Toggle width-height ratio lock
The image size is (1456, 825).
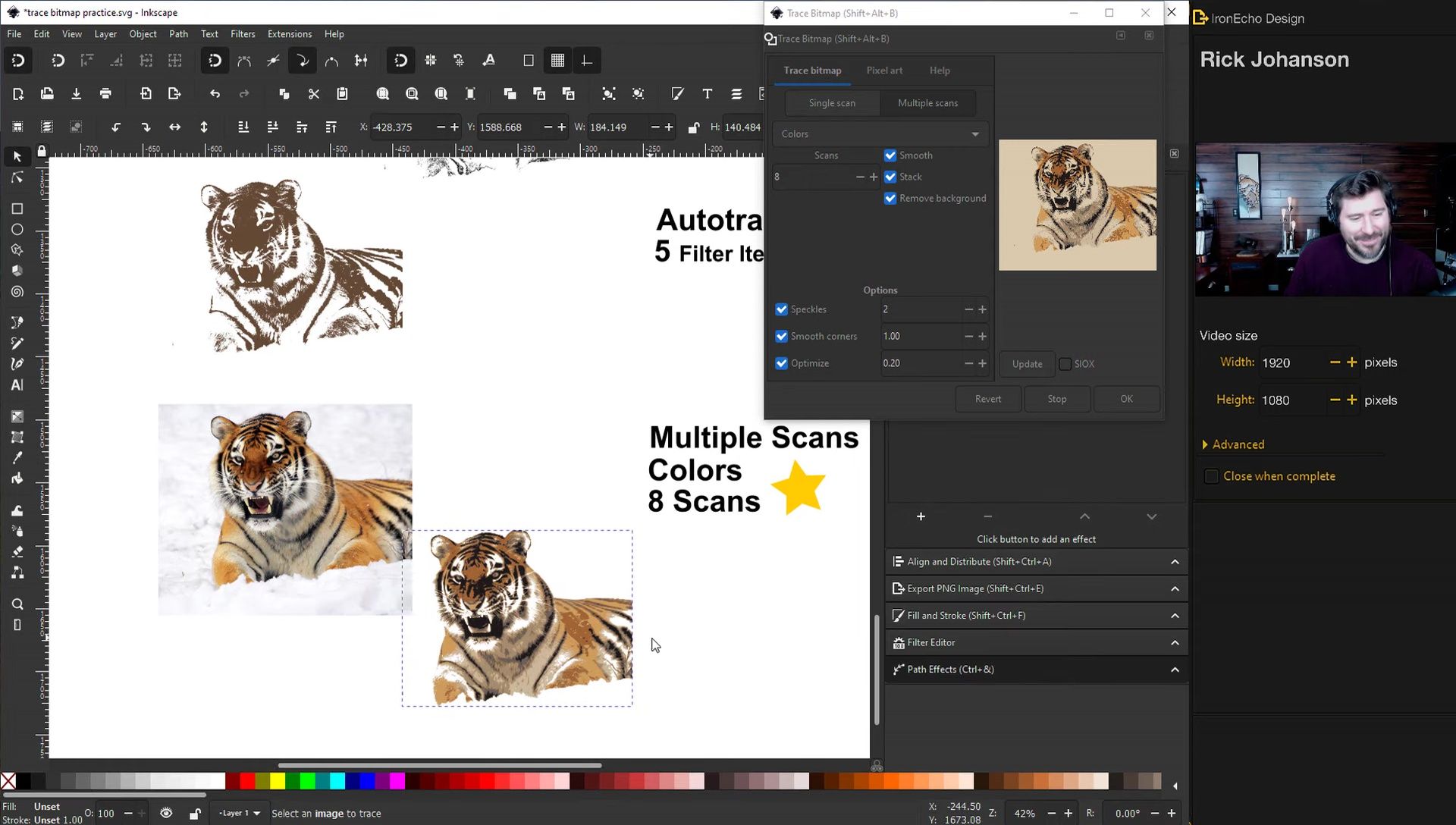(x=693, y=127)
